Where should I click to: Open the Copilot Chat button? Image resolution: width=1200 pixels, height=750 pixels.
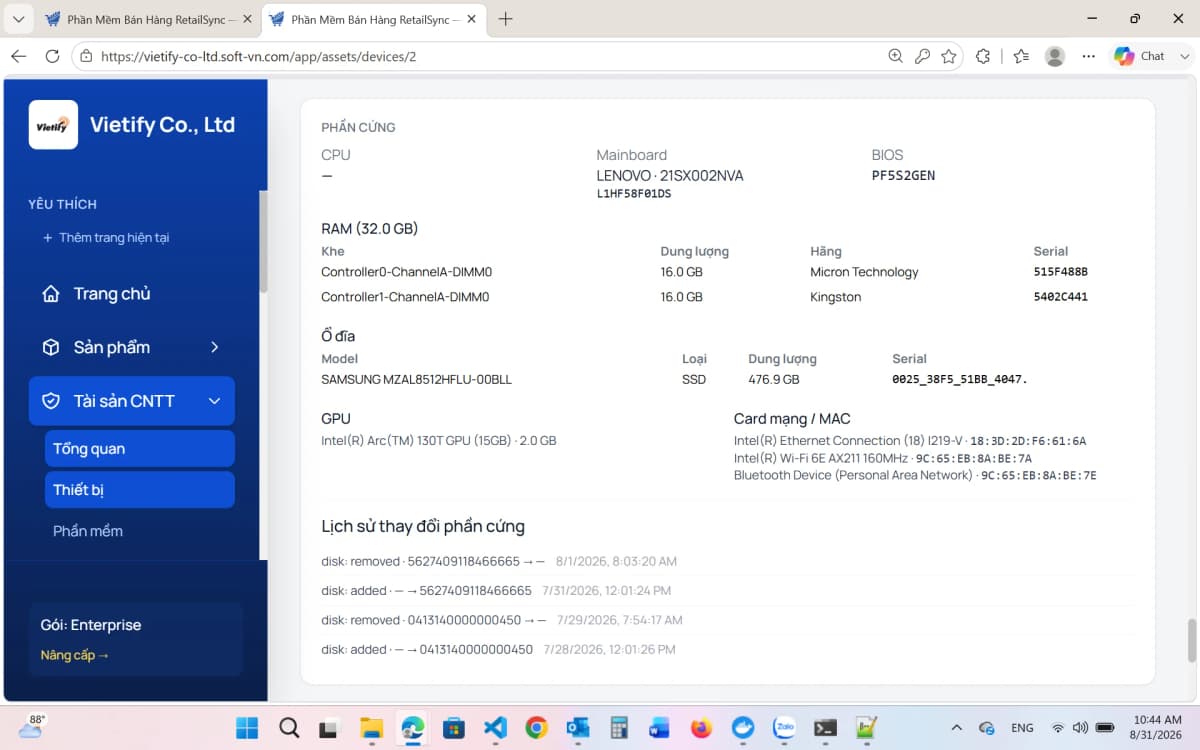click(x=1140, y=56)
